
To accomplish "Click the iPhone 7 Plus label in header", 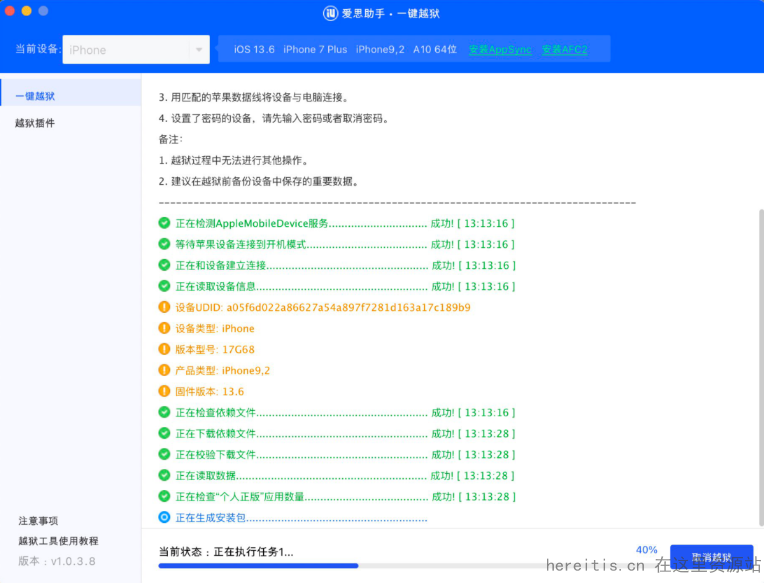I will pyautogui.click(x=315, y=50).
